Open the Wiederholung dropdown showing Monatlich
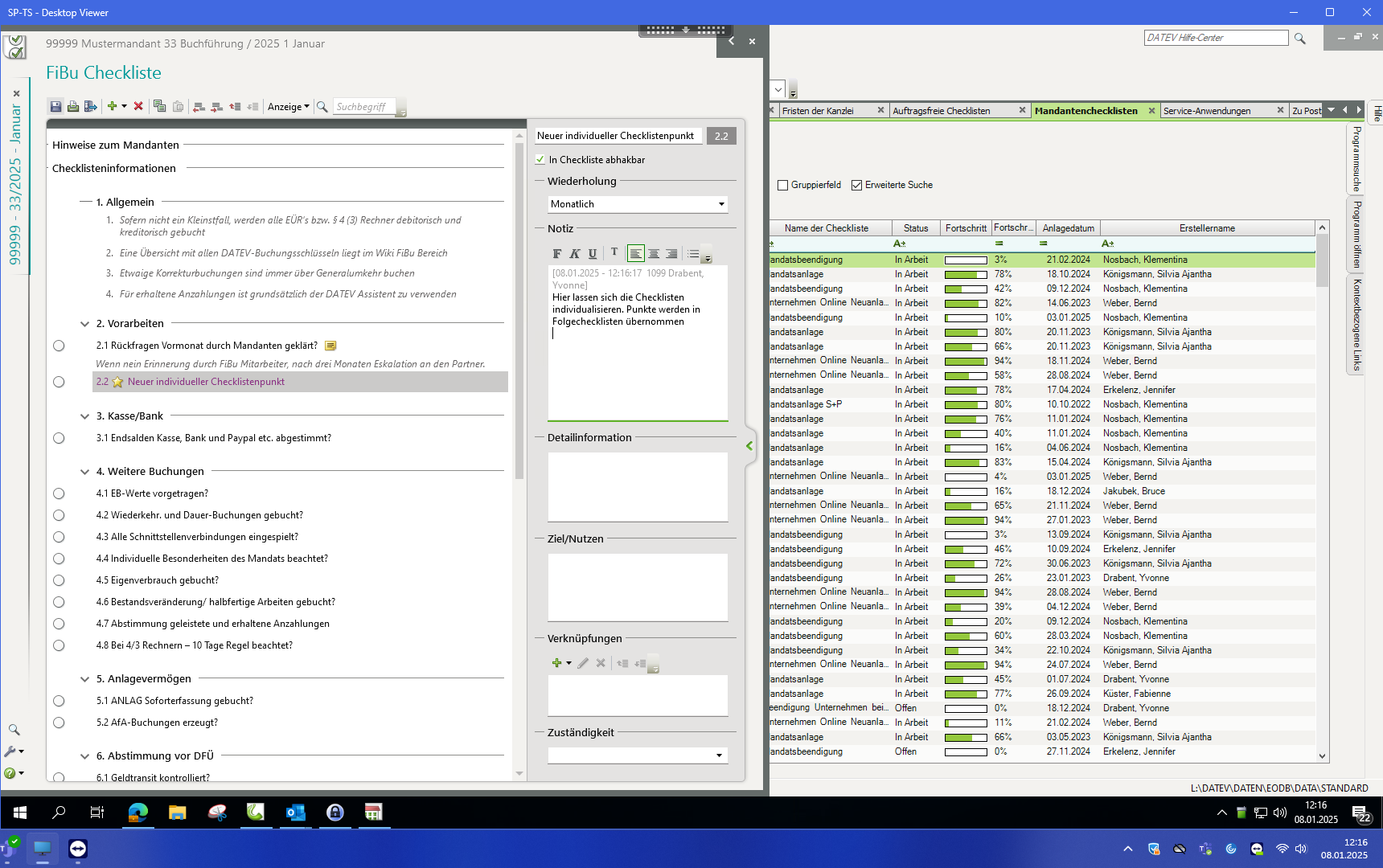This screenshot has width=1383, height=868. [721, 204]
